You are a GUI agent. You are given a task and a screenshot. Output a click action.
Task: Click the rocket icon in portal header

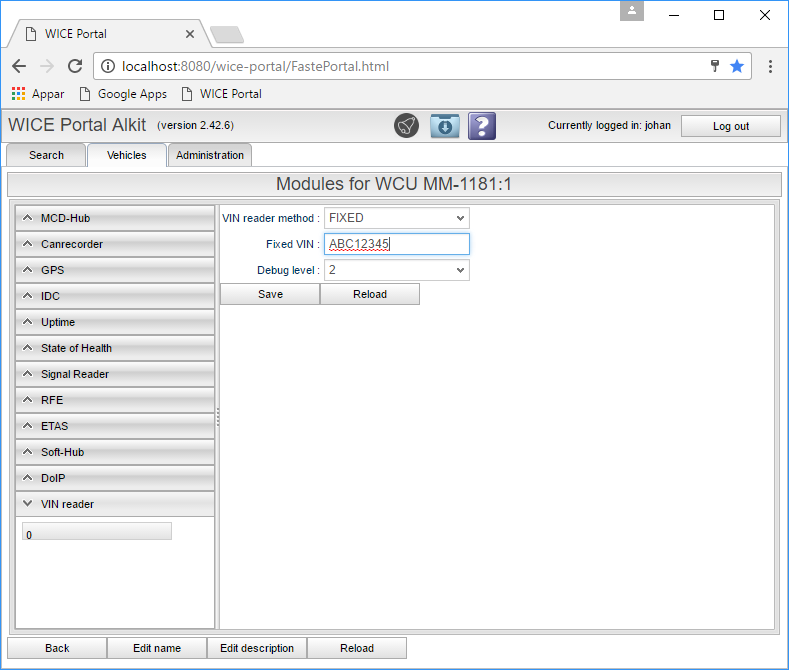(x=406, y=126)
